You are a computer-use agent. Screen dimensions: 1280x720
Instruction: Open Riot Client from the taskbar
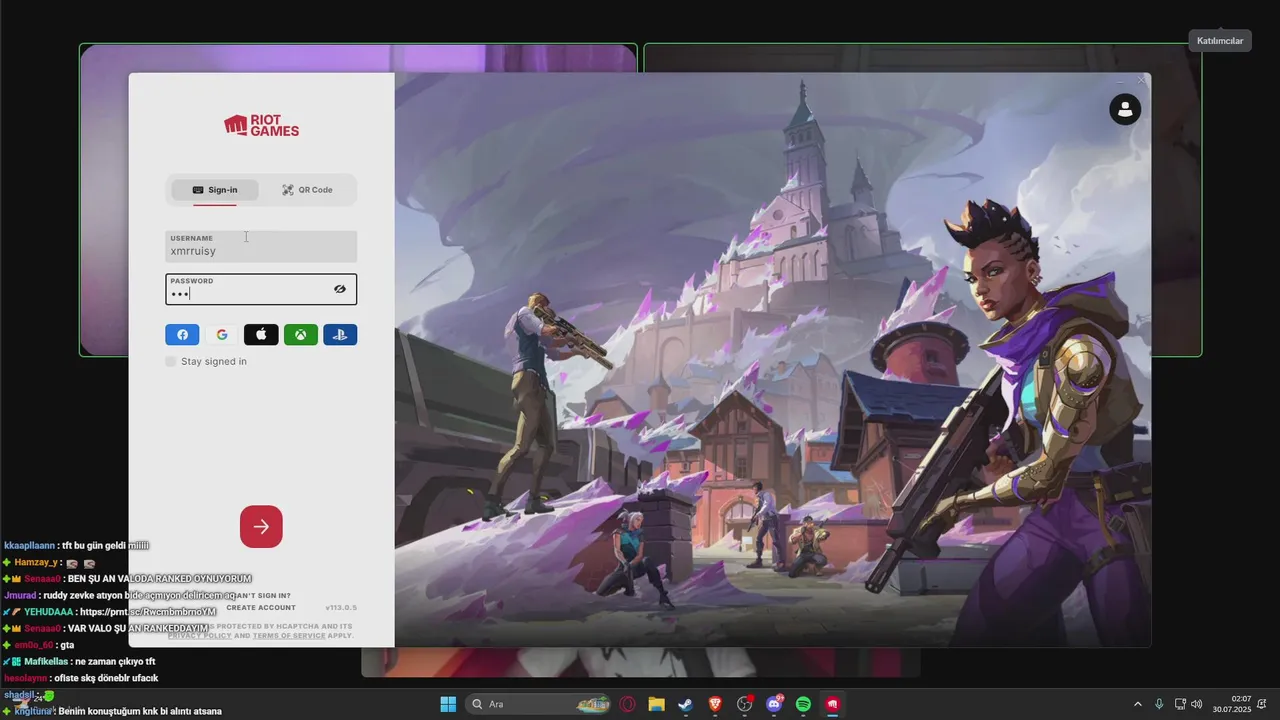tap(832, 704)
